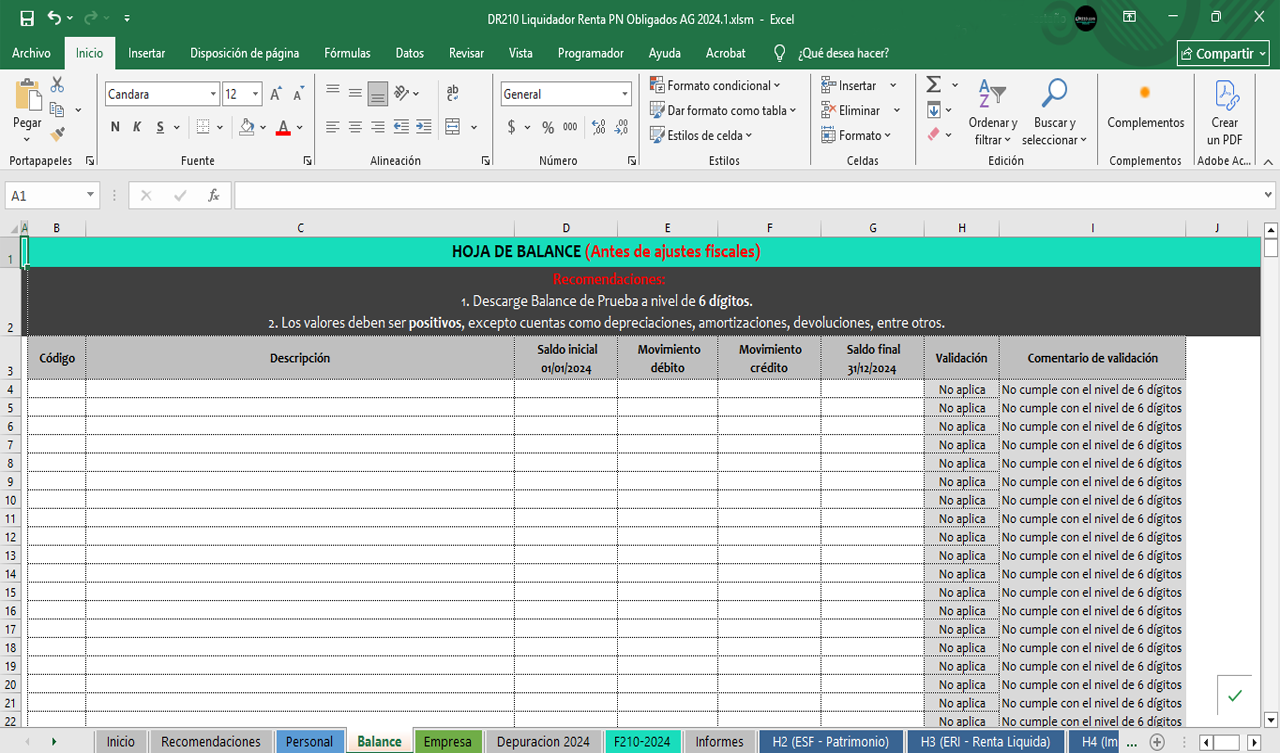
Task: Click Eliminar cells button
Action: click(x=851, y=110)
